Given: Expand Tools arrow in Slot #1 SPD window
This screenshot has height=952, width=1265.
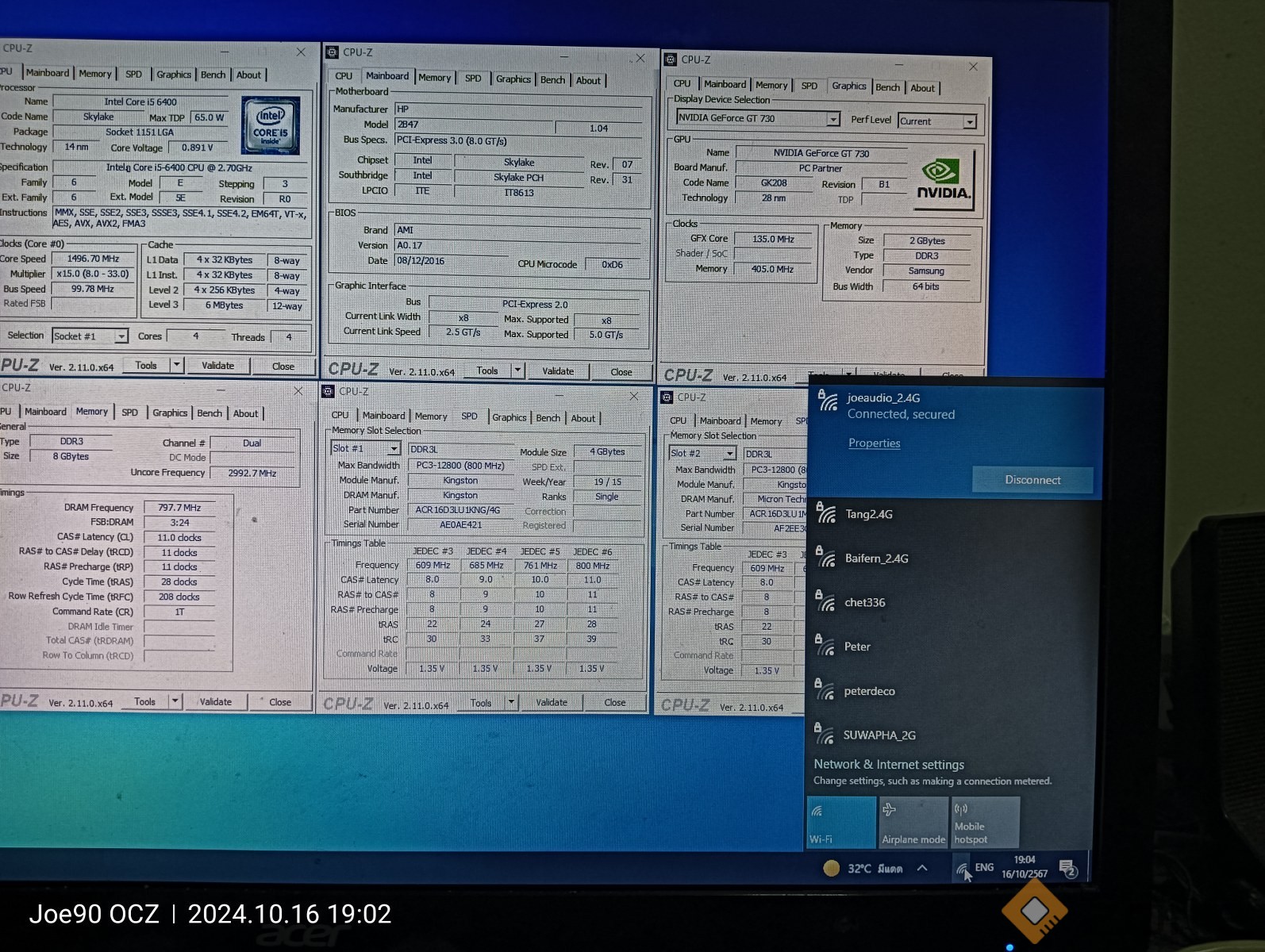Looking at the screenshot, I should click(511, 703).
